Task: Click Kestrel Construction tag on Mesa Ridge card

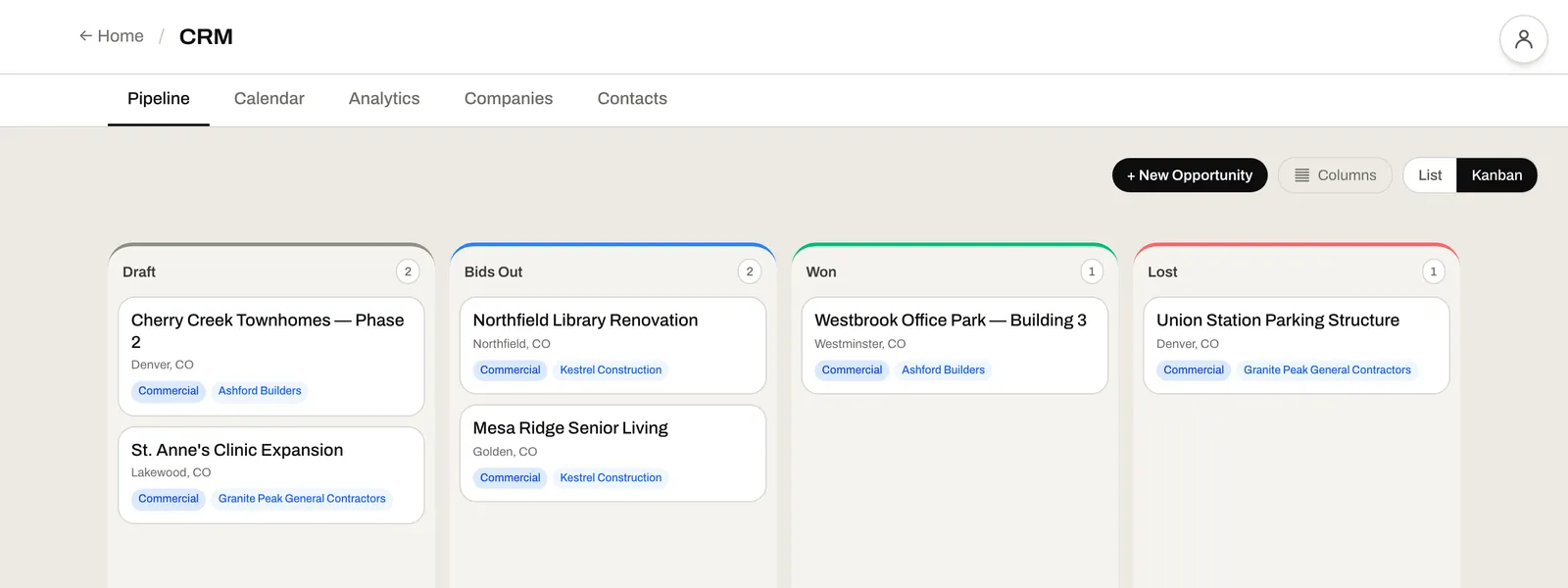Action: (x=611, y=478)
